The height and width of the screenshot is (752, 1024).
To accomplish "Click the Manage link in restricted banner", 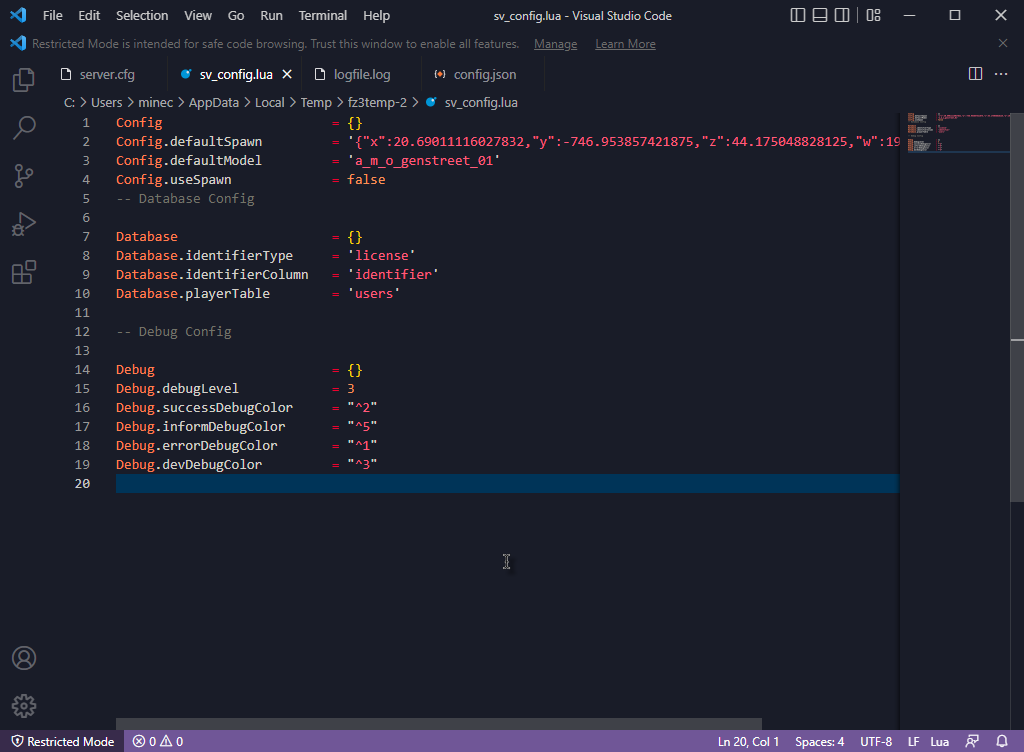I will point(555,44).
